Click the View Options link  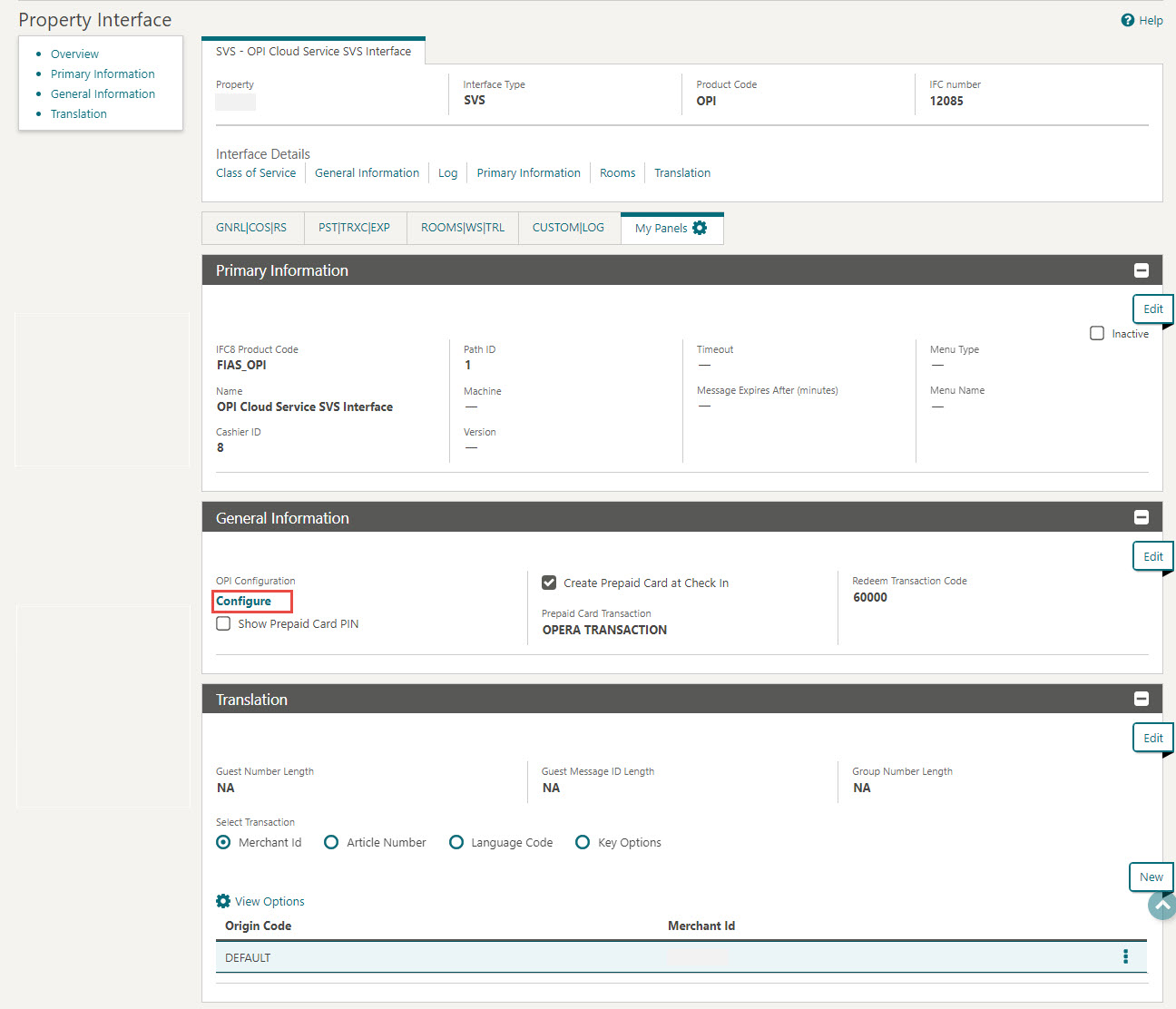coord(269,901)
